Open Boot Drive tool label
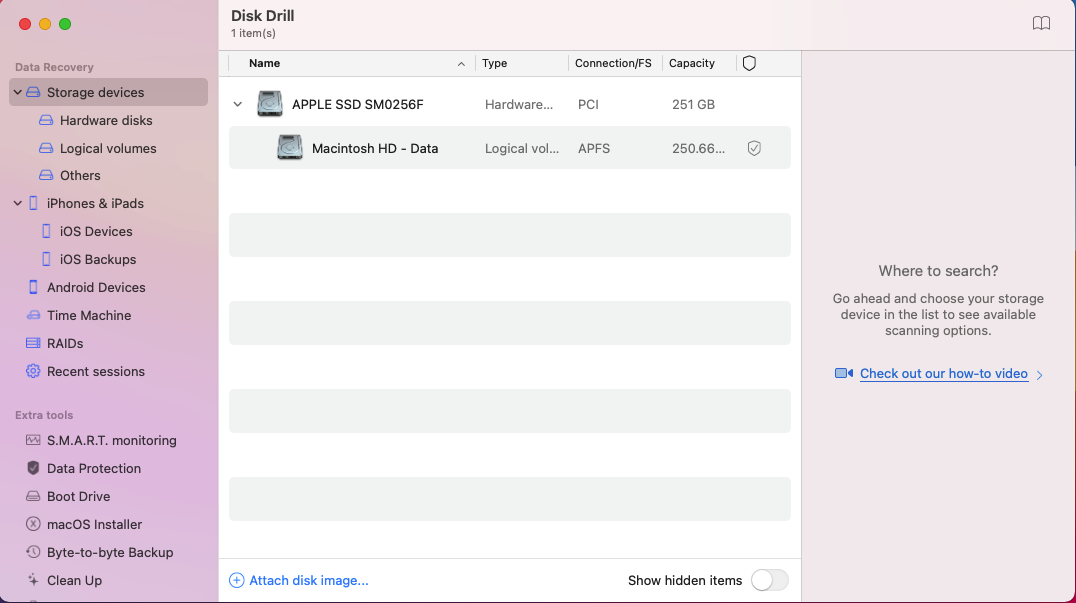 78,496
